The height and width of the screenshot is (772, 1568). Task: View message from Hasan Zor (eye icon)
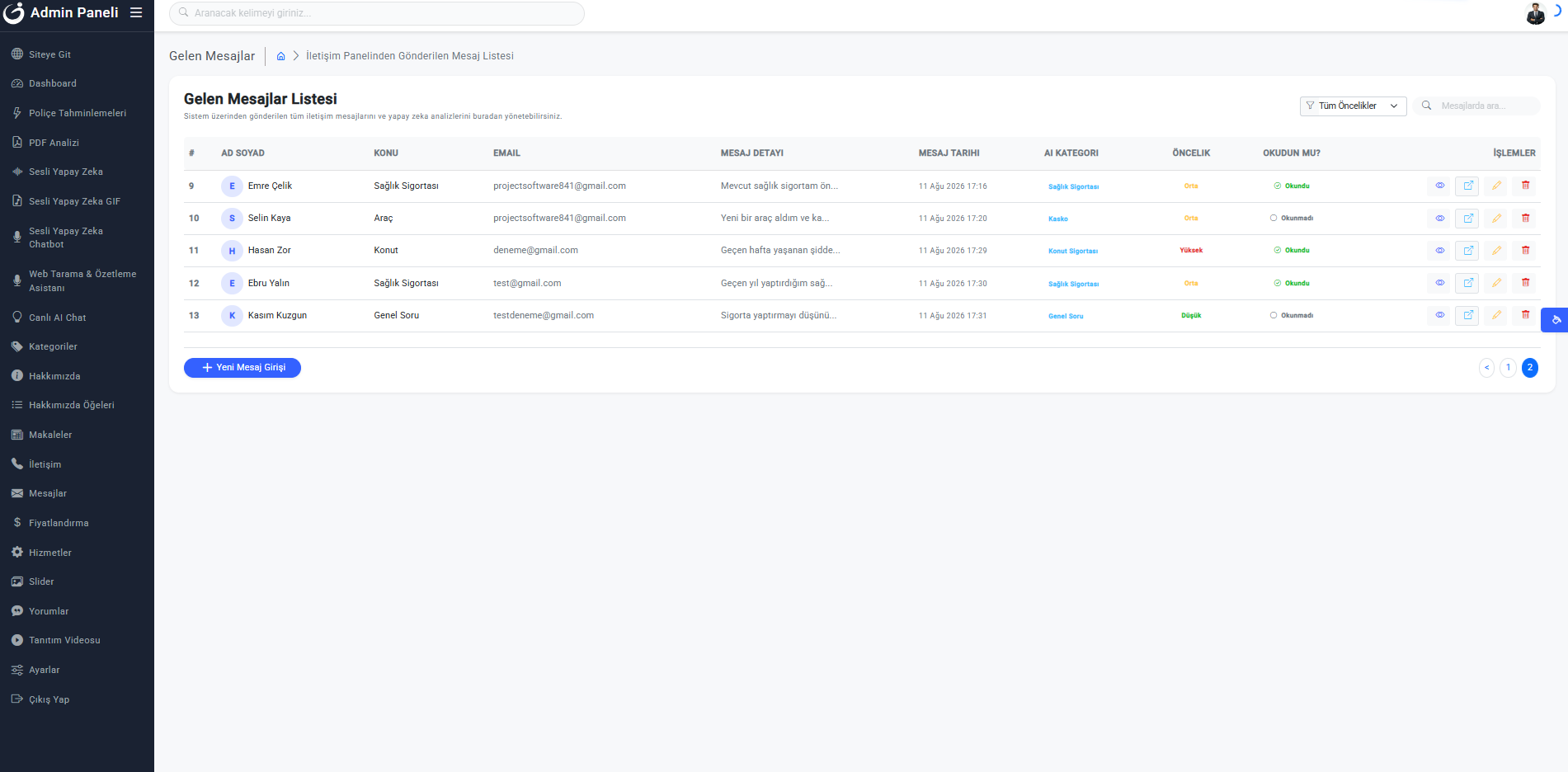(x=1439, y=251)
